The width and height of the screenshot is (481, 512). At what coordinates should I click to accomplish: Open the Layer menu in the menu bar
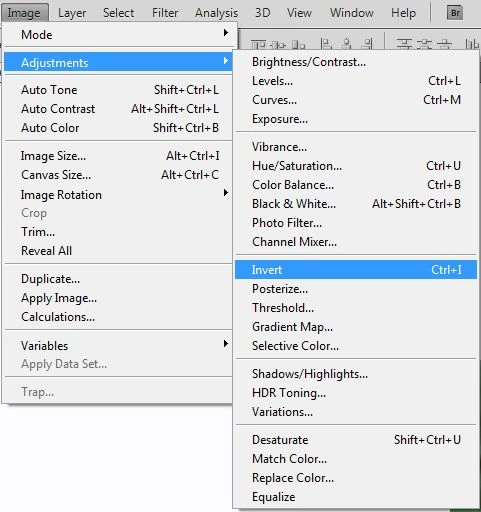click(72, 13)
